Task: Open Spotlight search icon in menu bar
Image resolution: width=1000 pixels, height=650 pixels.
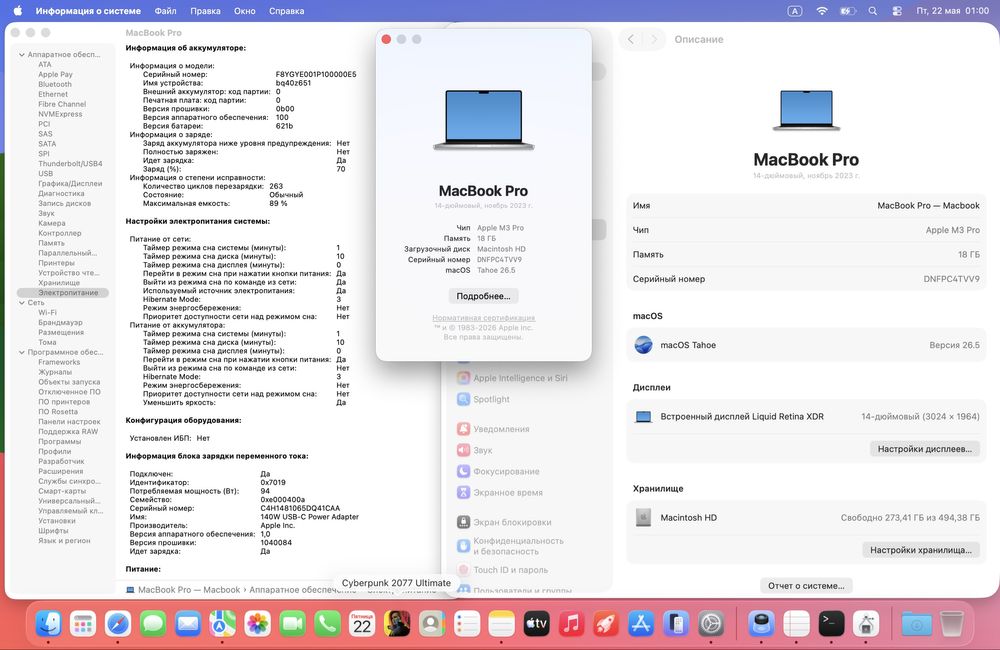Action: click(872, 11)
